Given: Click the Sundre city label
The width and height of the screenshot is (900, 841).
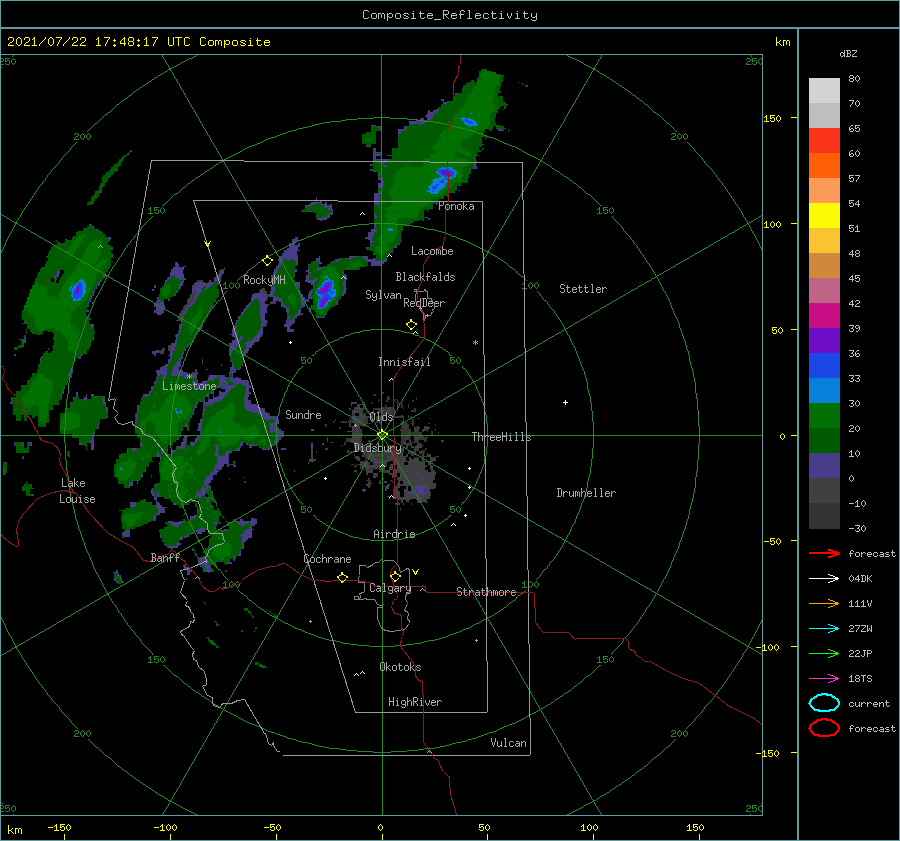Looking at the screenshot, I should pyautogui.click(x=303, y=414).
